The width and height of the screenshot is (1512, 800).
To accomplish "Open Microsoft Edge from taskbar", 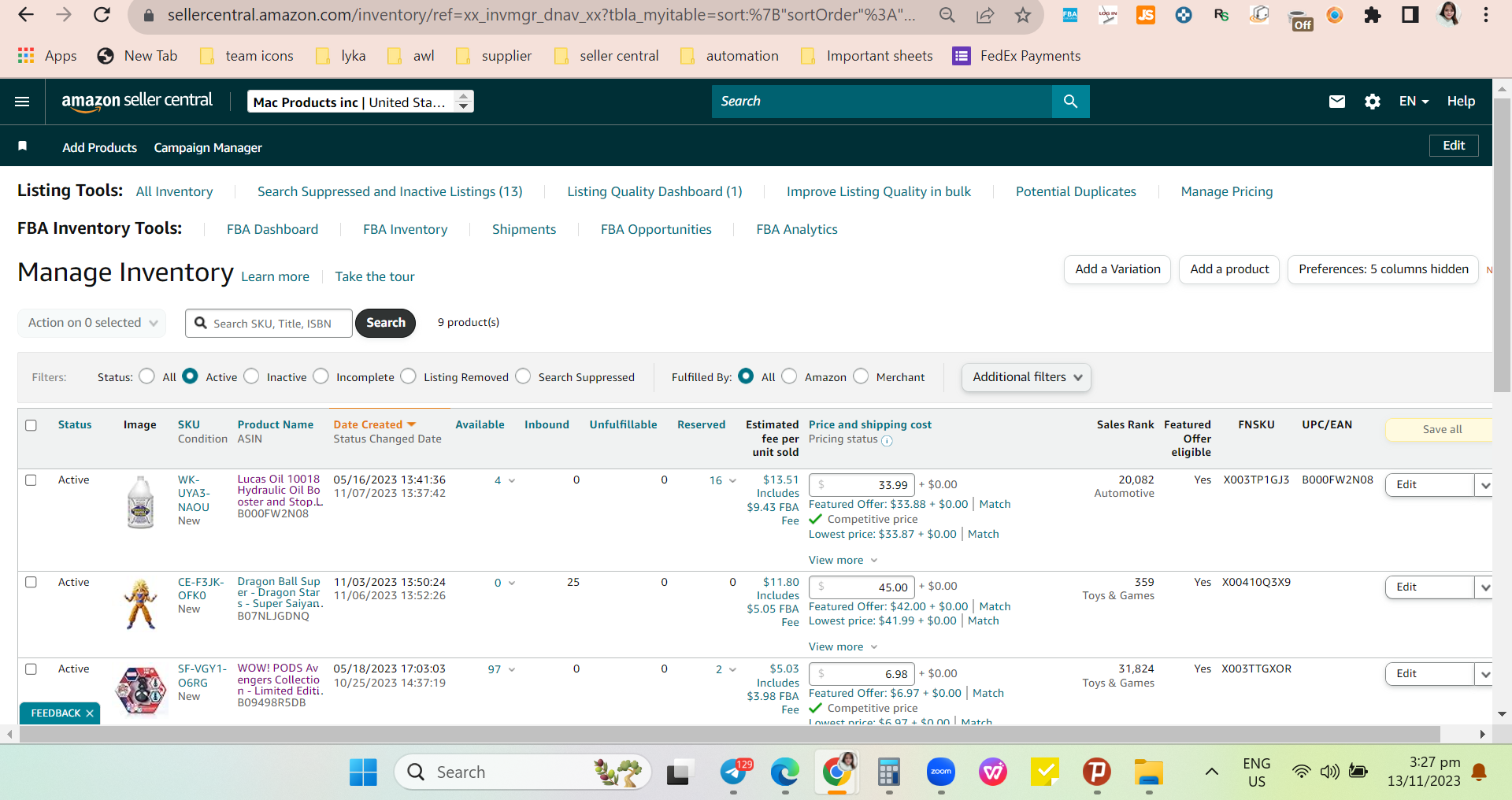I will pos(785,772).
